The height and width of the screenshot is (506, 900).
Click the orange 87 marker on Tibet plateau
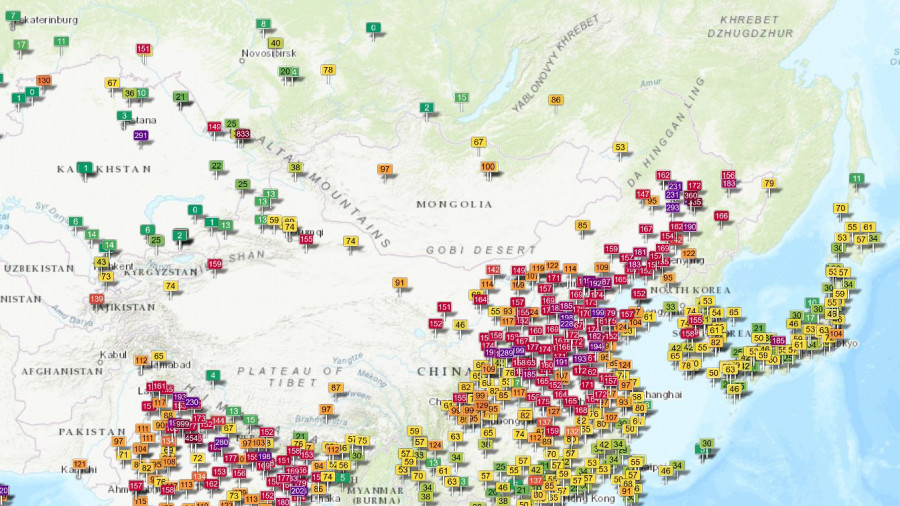point(336,387)
